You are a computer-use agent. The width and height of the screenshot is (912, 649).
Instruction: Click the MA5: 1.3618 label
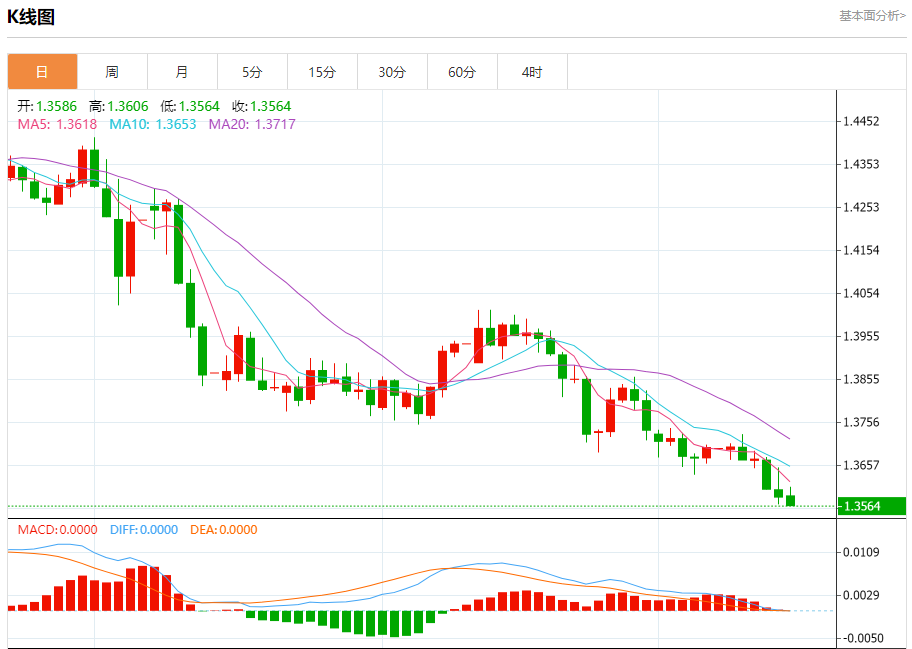[x=58, y=124]
